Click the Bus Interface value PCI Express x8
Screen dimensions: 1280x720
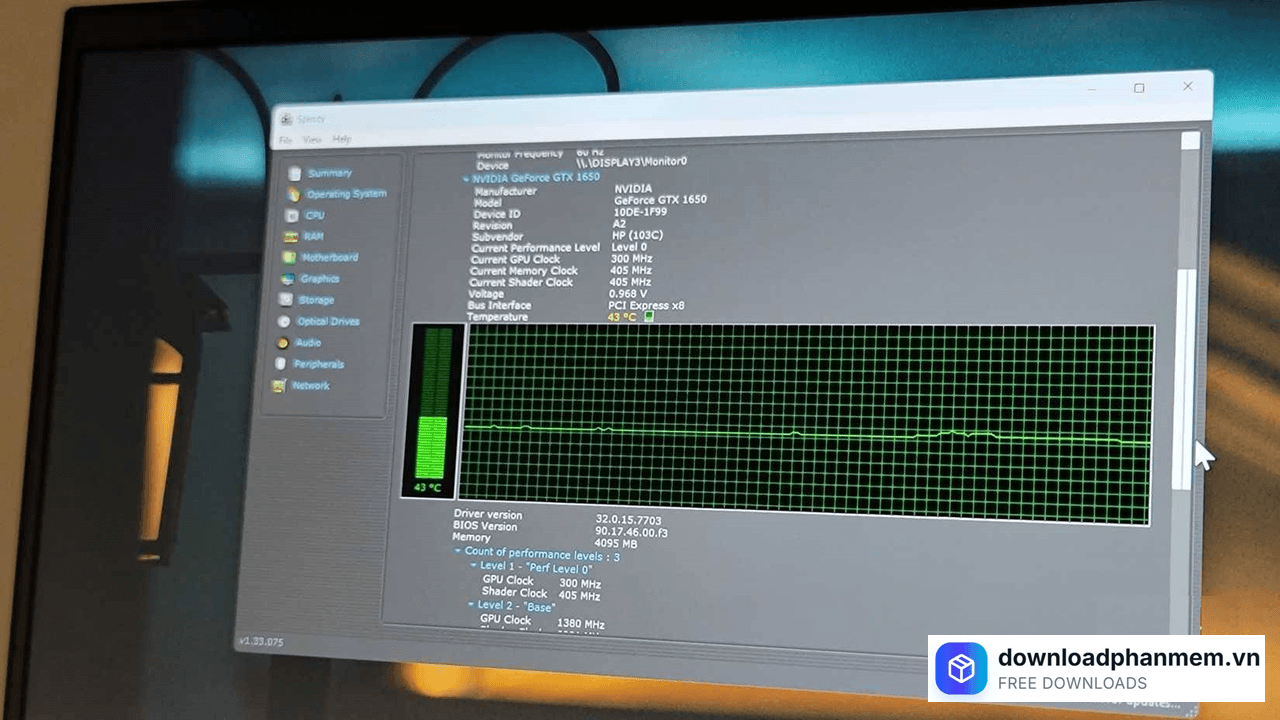[x=647, y=306]
